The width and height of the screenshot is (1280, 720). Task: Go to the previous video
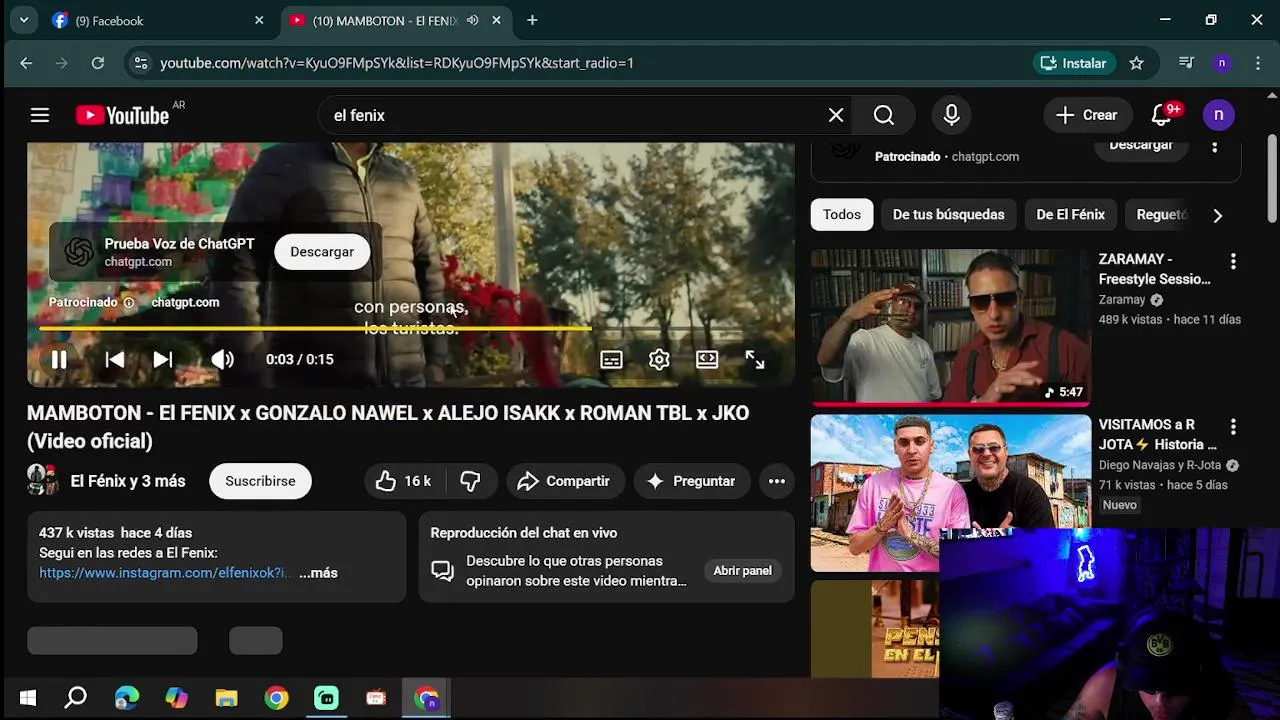coord(115,360)
